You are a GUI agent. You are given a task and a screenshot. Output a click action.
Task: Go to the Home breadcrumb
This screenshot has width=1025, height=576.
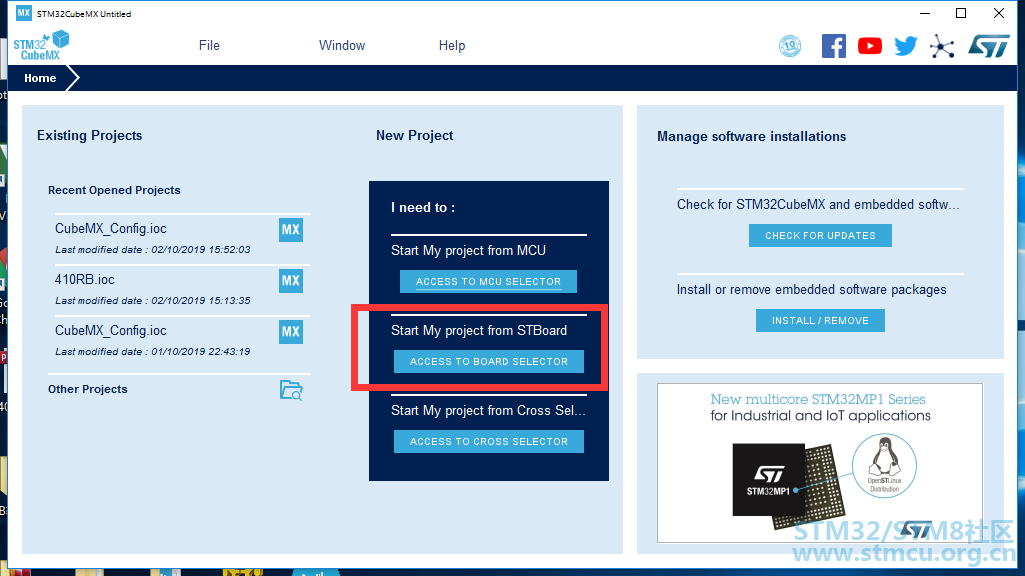[x=40, y=78]
